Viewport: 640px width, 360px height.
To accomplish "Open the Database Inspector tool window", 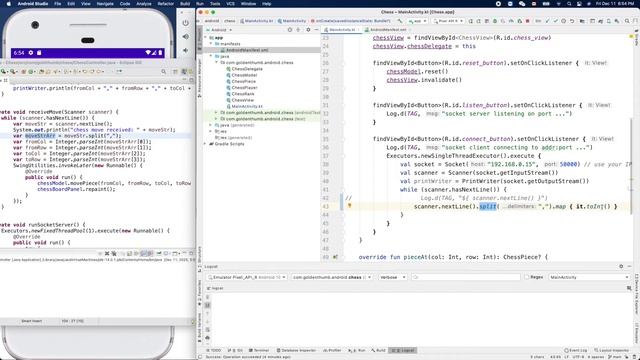I will (x=296, y=350).
